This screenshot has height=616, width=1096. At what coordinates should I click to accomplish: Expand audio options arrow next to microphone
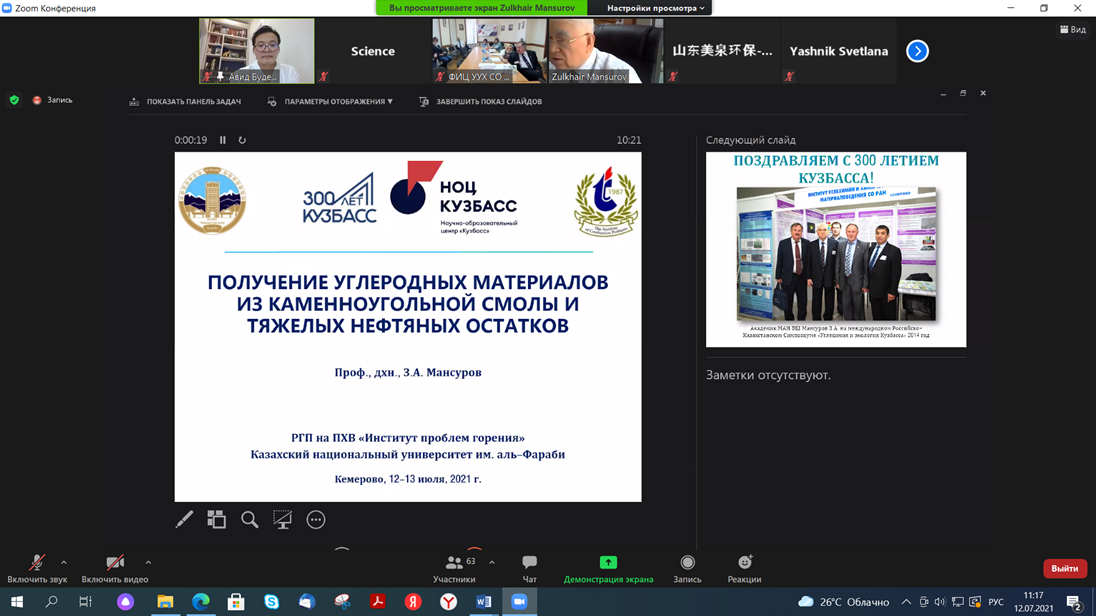tap(64, 563)
